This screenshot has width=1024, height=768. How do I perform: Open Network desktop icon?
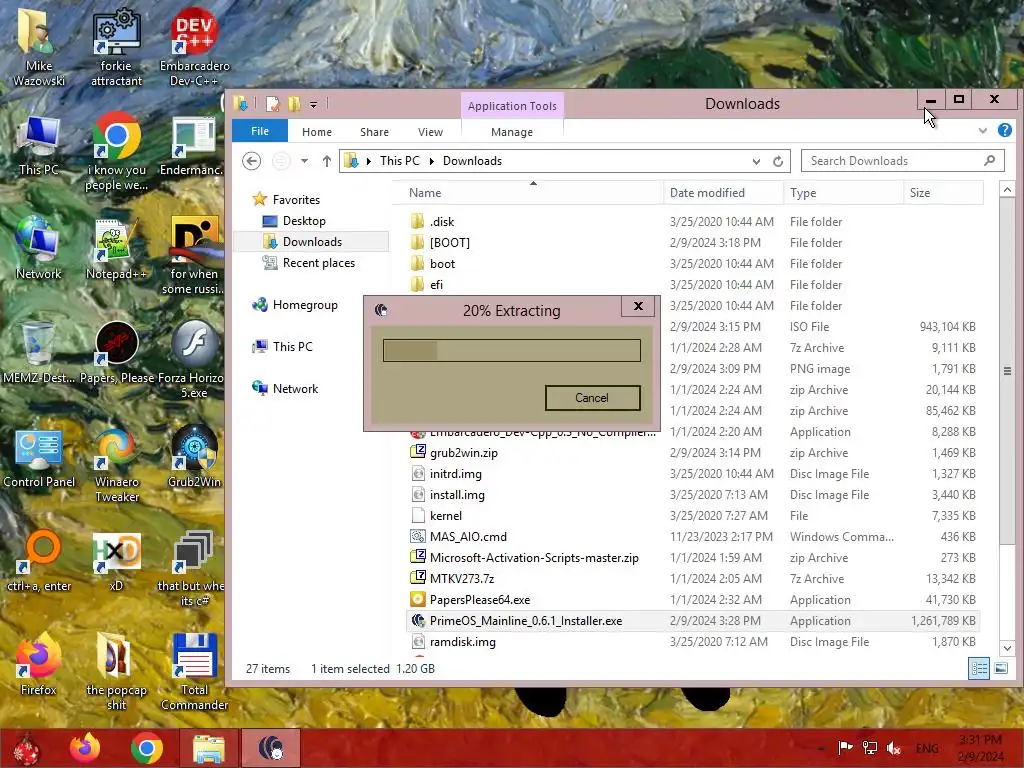point(39,249)
